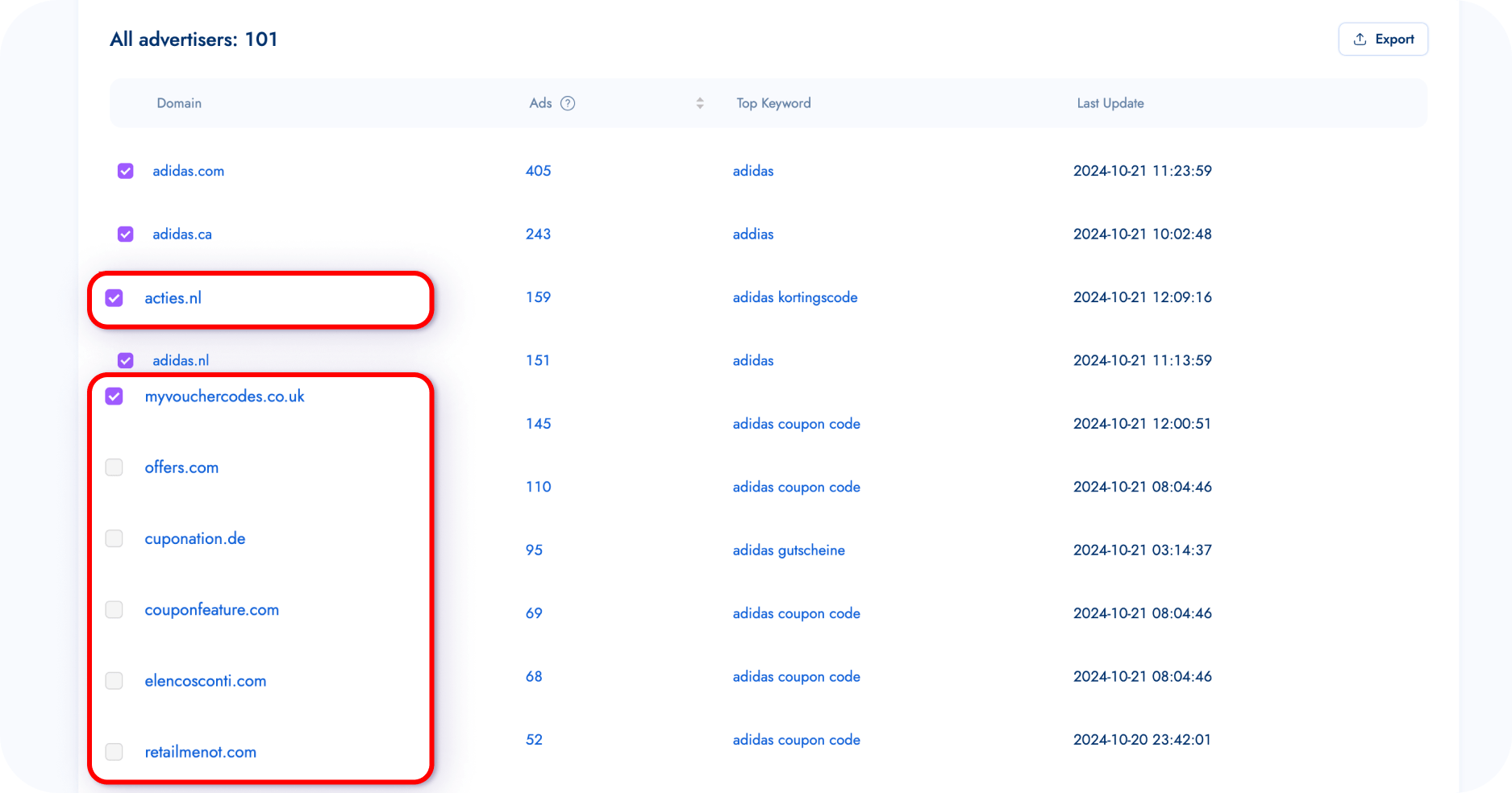Screen dimensions: 1512x793
Task: Click the Ads column header label
Action: click(540, 103)
